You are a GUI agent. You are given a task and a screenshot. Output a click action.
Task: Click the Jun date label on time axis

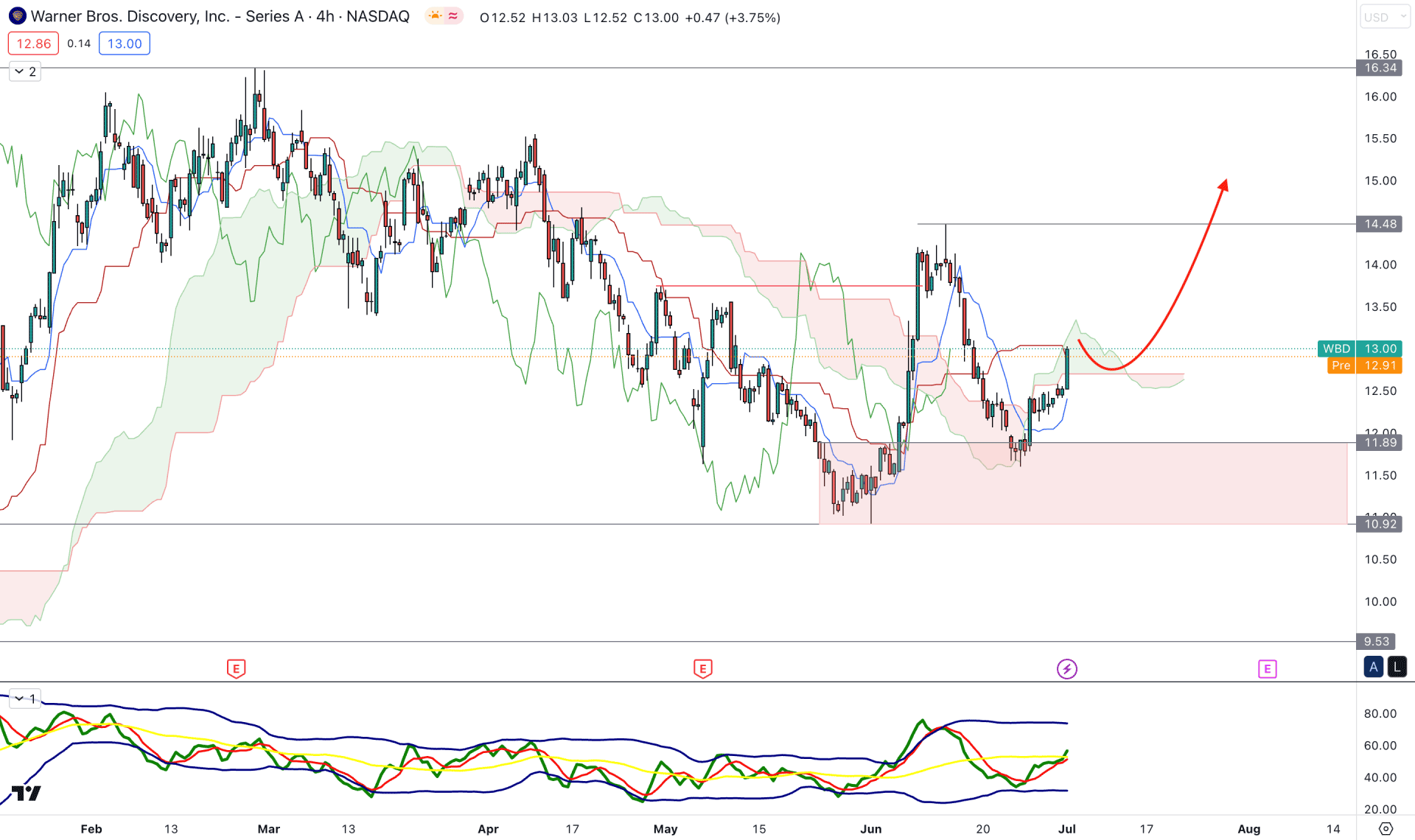870,829
